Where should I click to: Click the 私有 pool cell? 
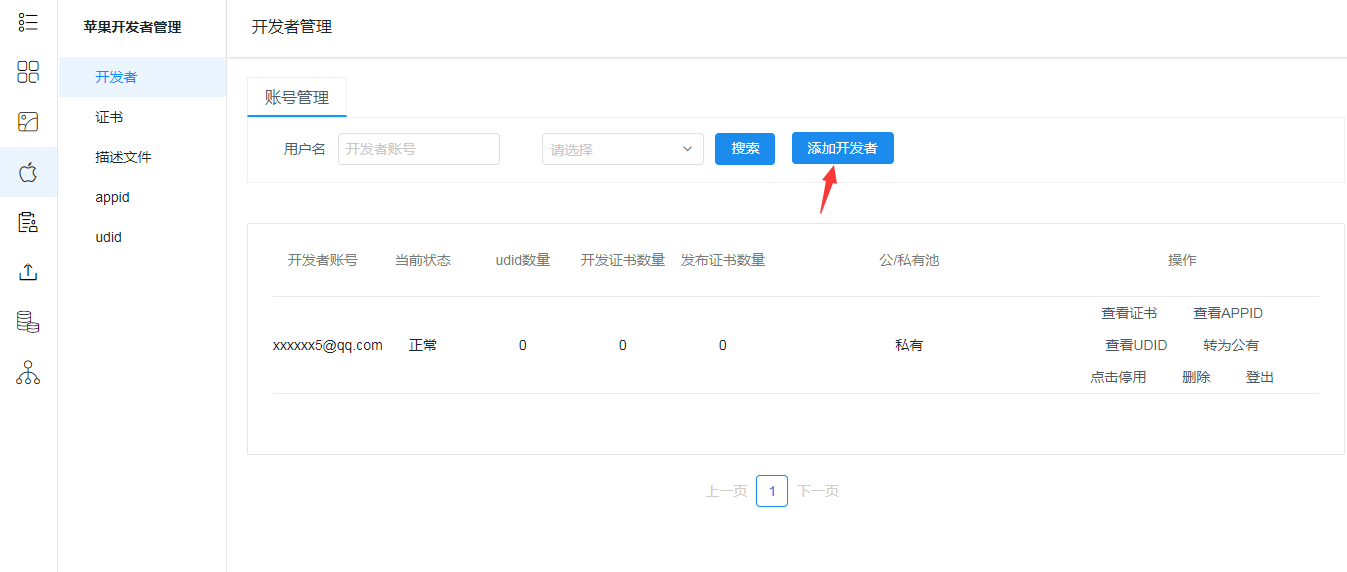(909, 345)
